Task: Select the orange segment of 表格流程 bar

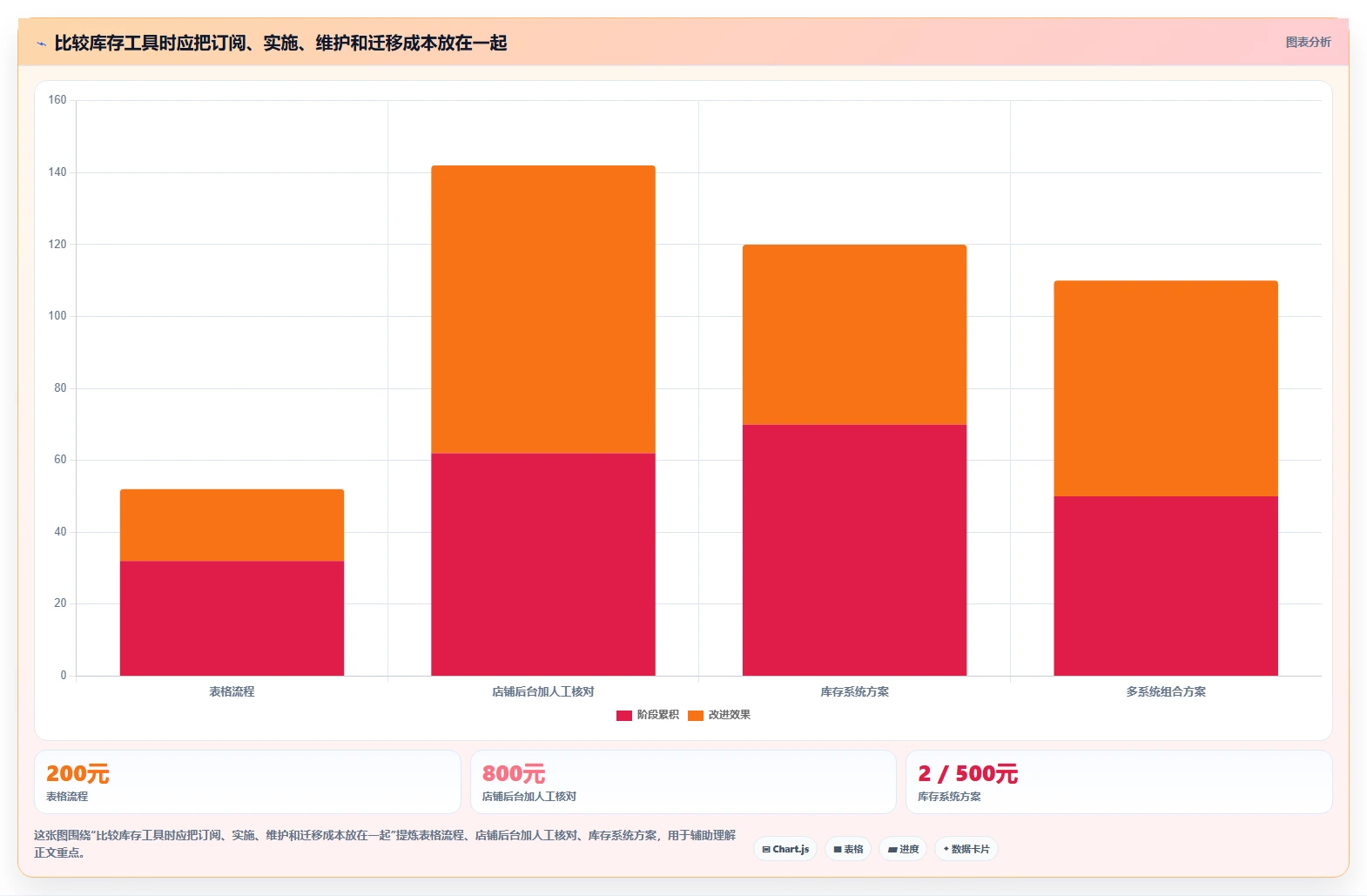Action: pos(232,525)
